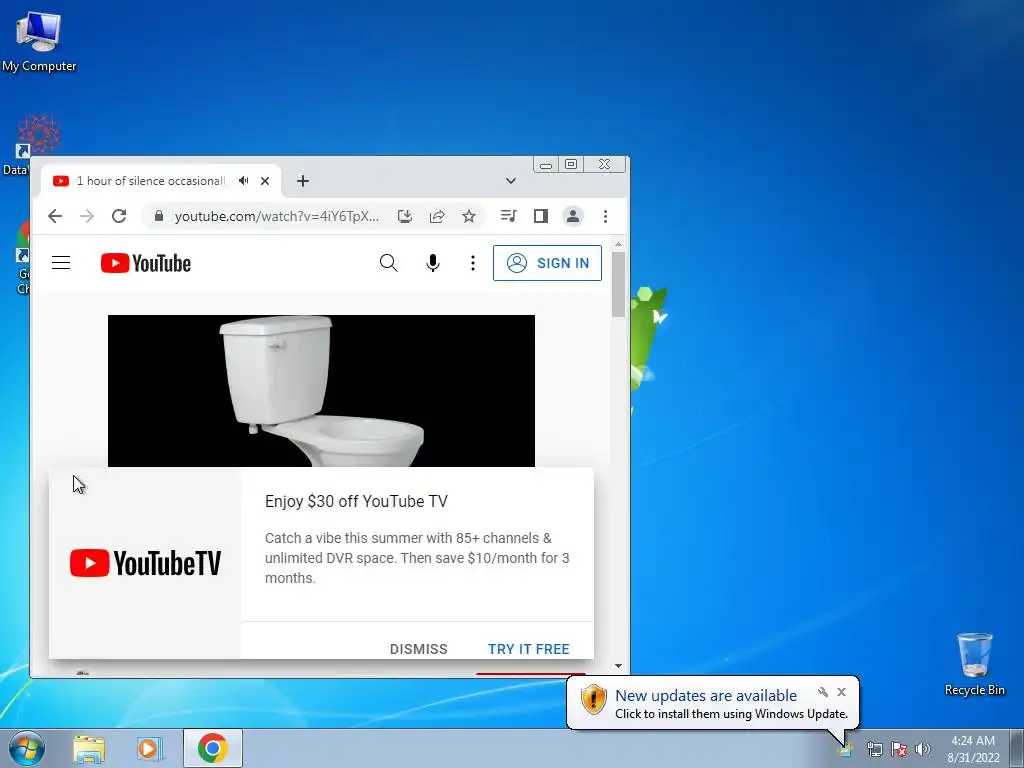Viewport: 1024px width, 768px height.
Task: Click the YouTube URL address field
Action: click(276, 216)
